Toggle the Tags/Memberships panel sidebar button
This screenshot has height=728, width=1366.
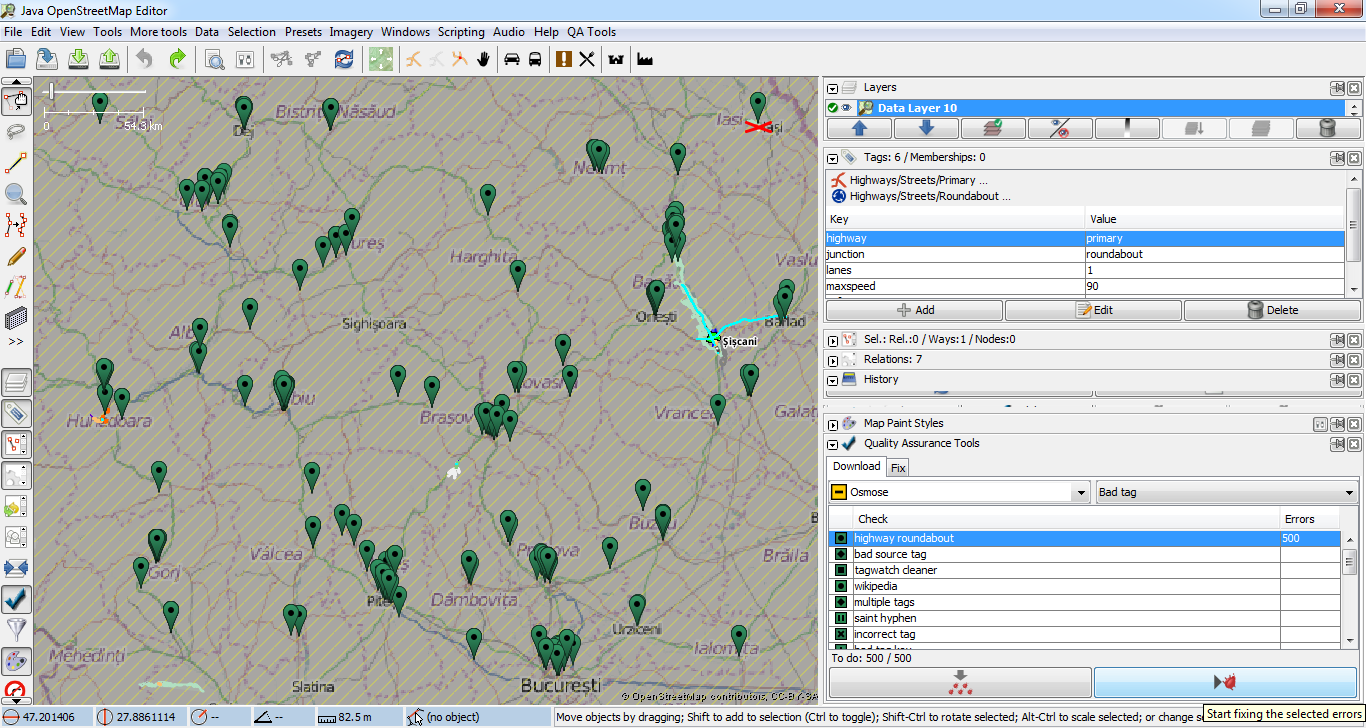click(x=17, y=413)
